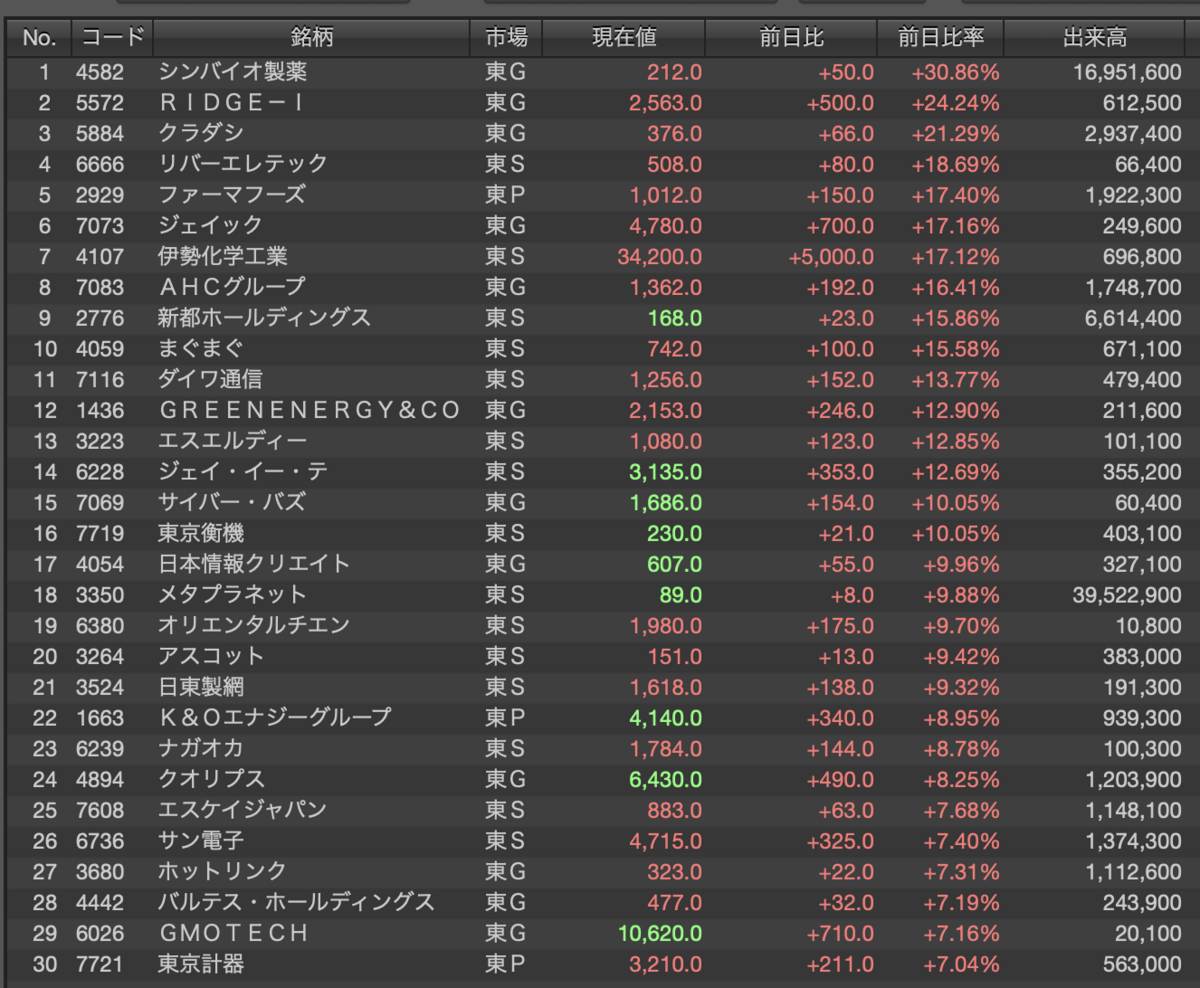Select the シンバイオ製薬 row
1200x988 pixels.
coord(600,72)
